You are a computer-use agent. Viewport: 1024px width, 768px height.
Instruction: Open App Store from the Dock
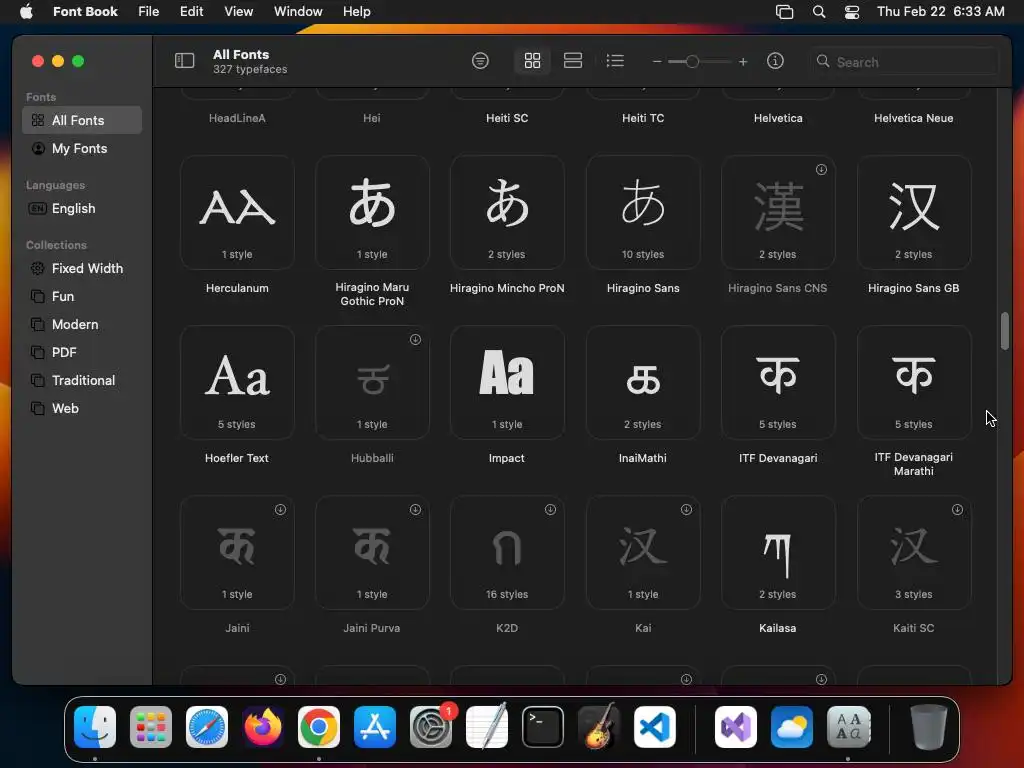coord(375,726)
